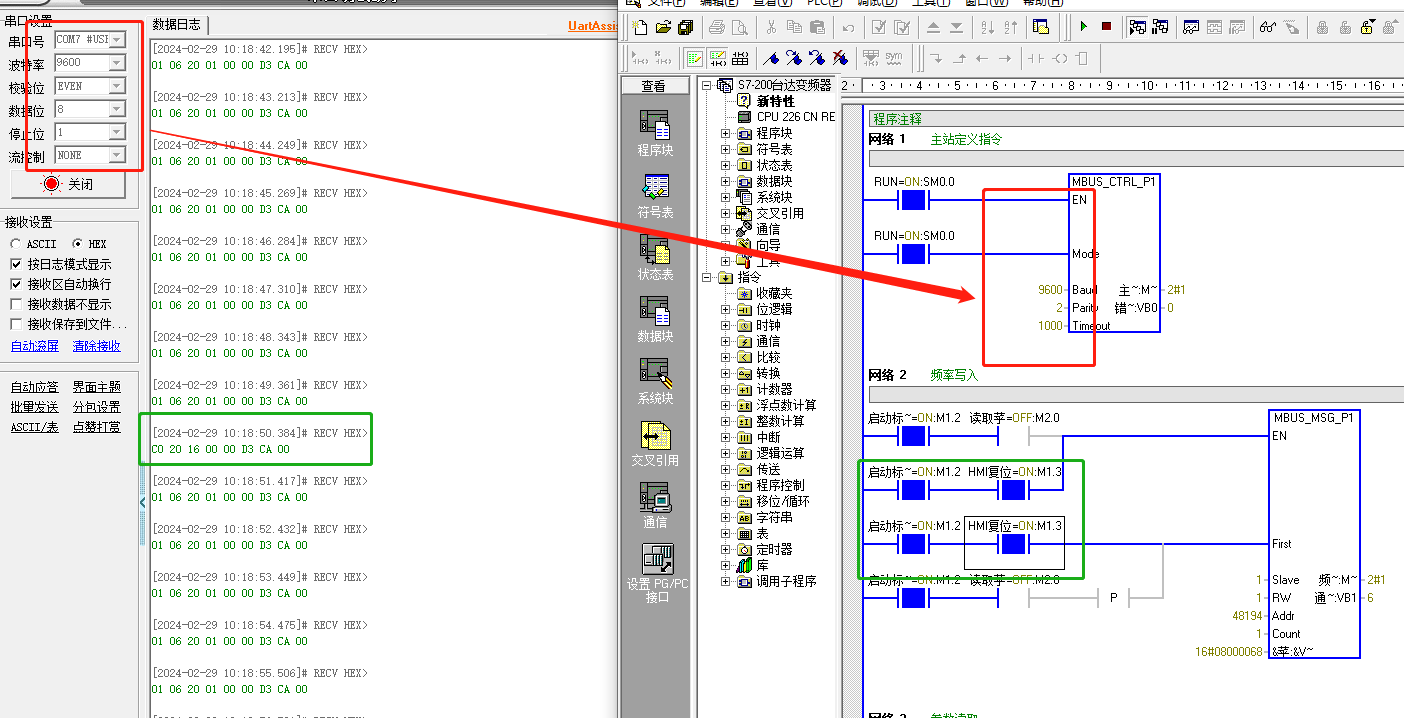
Task: Uncheck 按日志模式显示 checkbox
Action: pyautogui.click(x=16, y=264)
